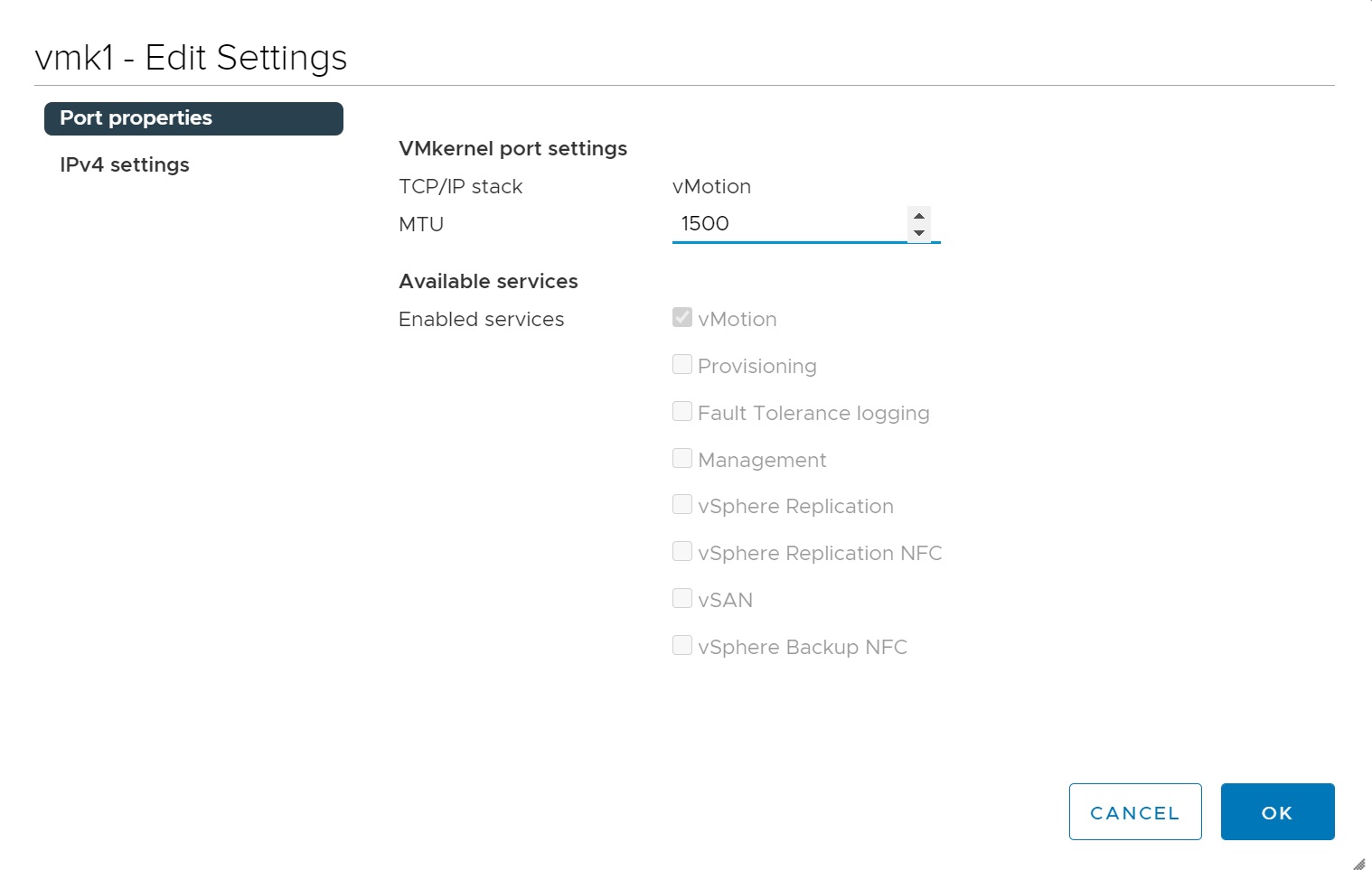
Task: Open the Port properties tab
Action: (x=193, y=118)
